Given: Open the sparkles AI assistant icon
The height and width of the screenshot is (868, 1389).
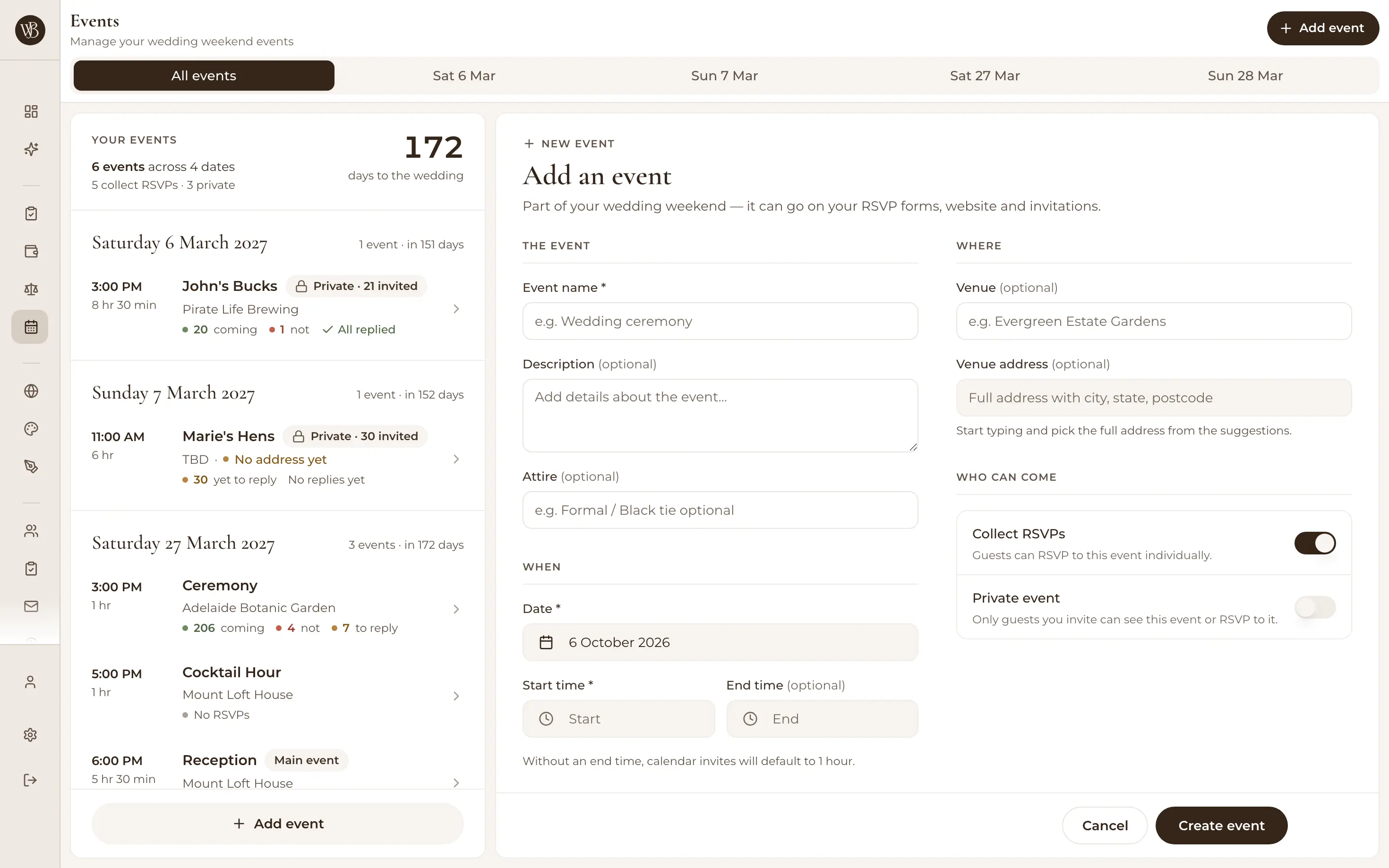Looking at the screenshot, I should click(31, 149).
